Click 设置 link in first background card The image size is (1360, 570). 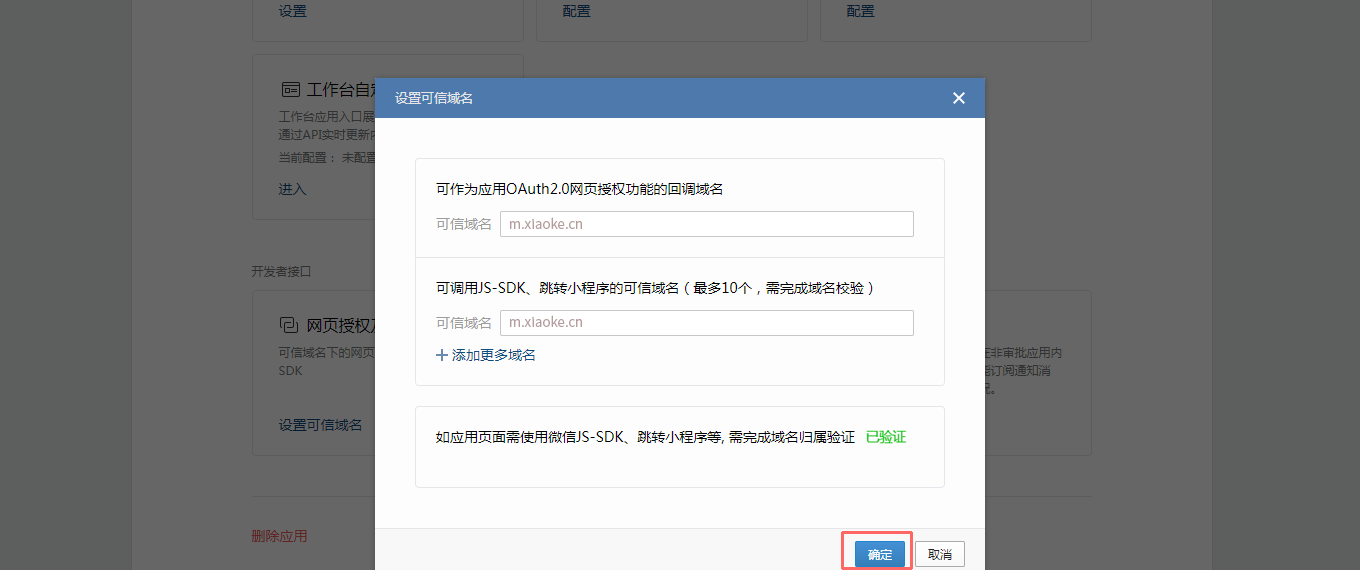(x=293, y=11)
